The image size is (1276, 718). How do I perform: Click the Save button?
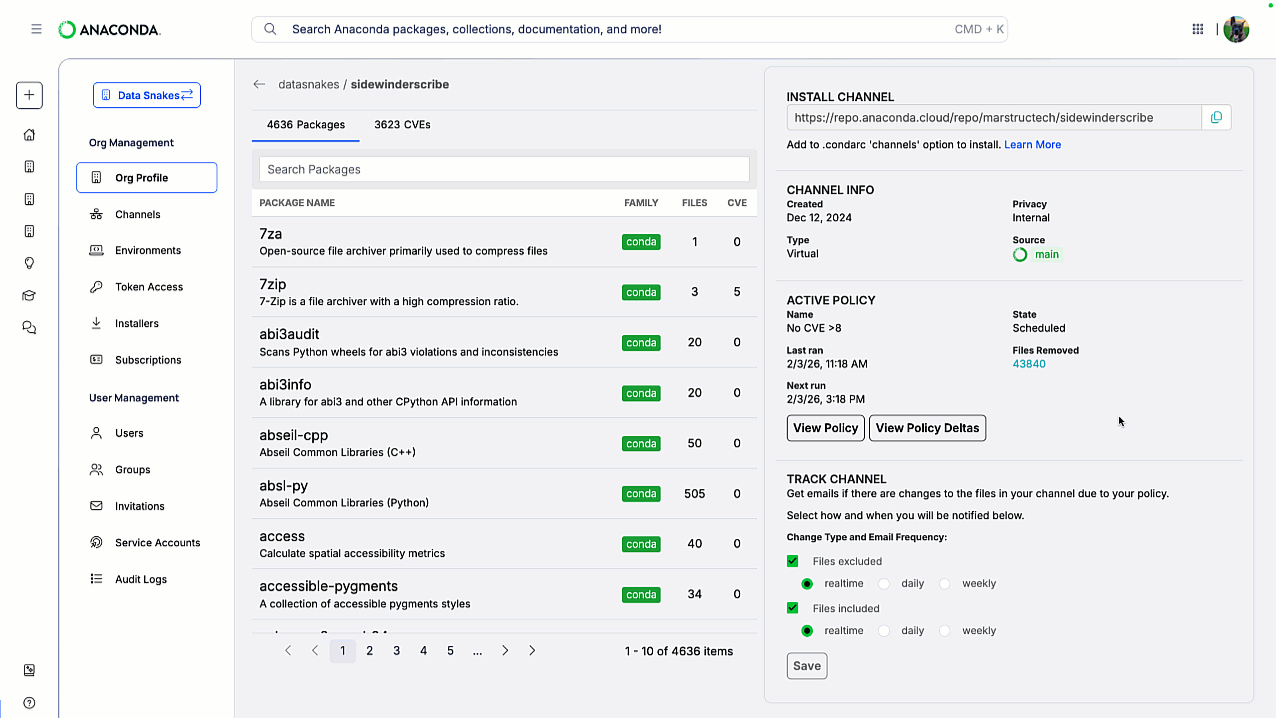pos(807,666)
